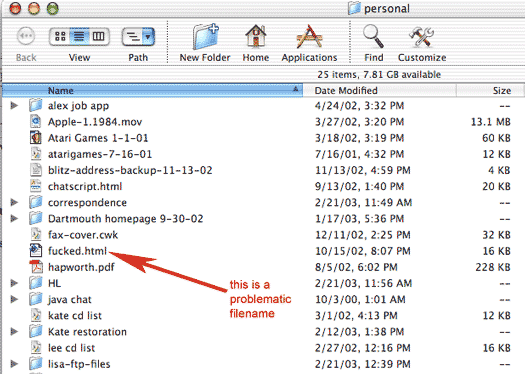Image resolution: width=525 pixels, height=374 pixels.
Task: Click the name kate cd list
Action: 75,315
